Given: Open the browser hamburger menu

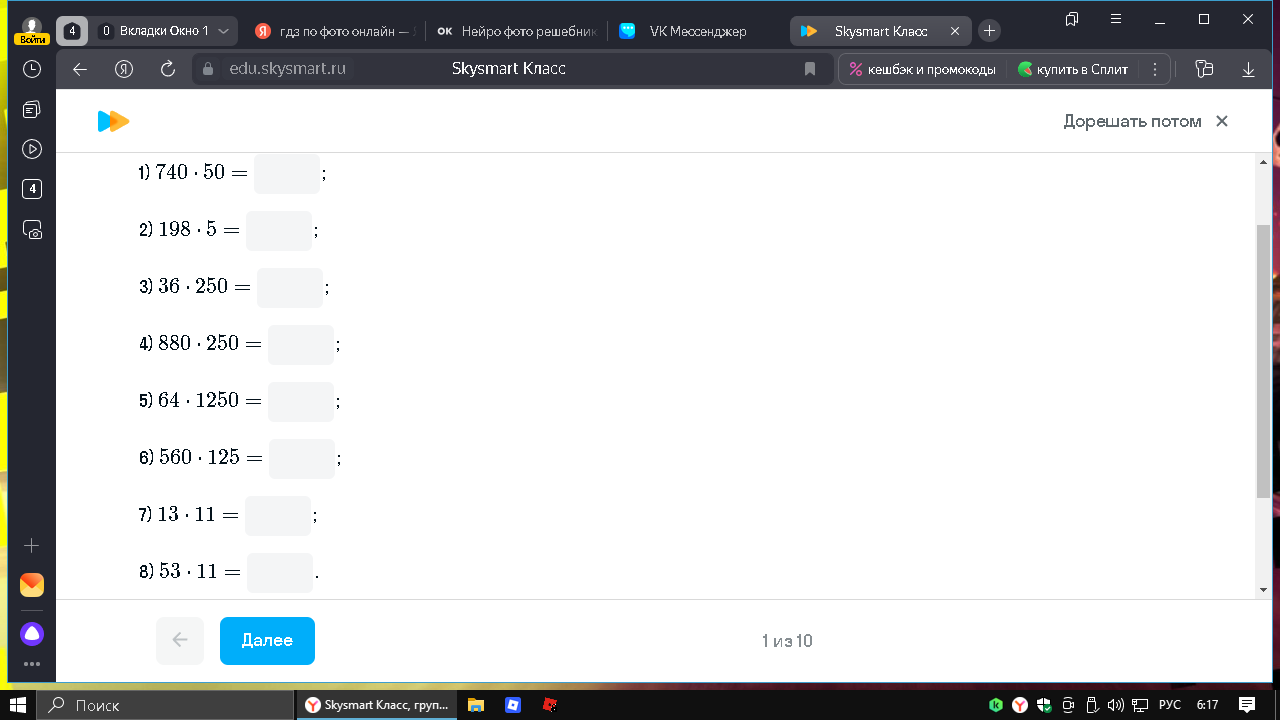Looking at the screenshot, I should 1116,19.
